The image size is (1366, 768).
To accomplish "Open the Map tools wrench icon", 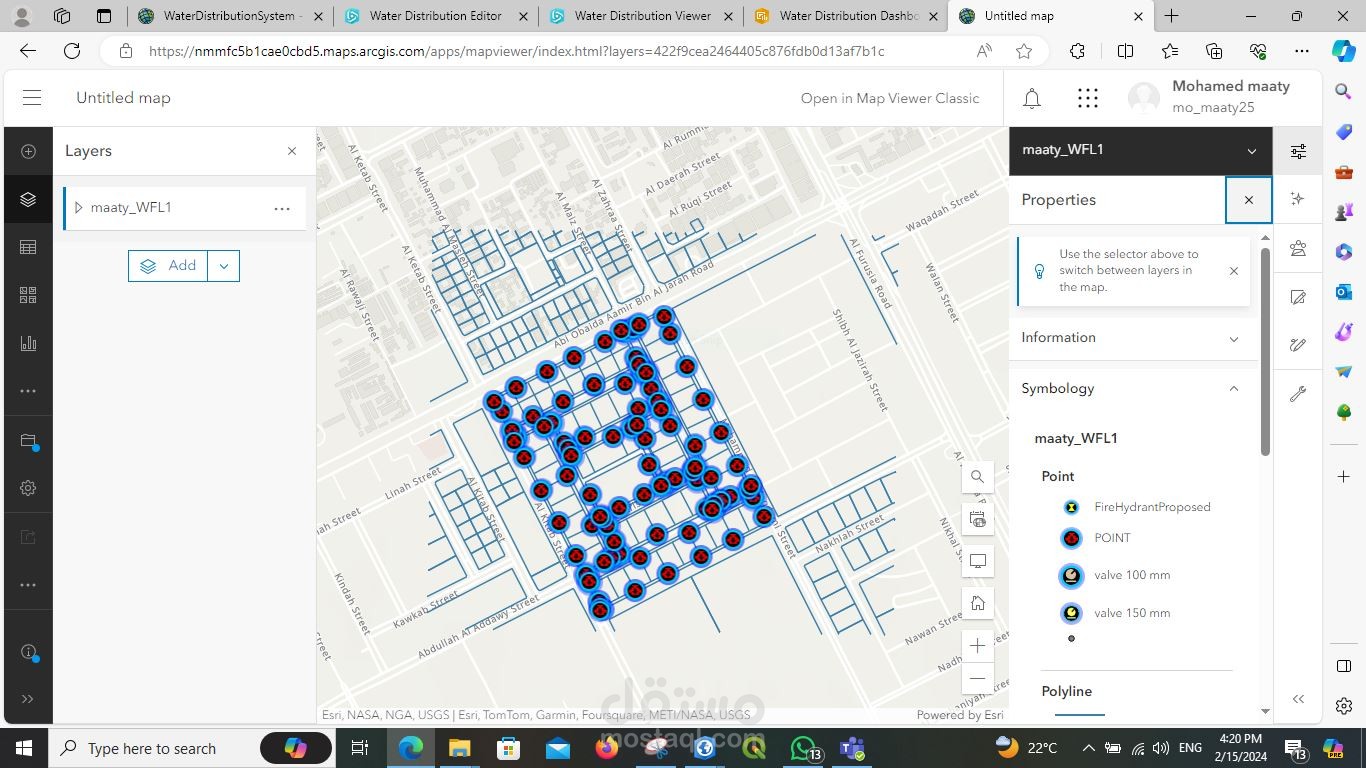I will (1298, 394).
